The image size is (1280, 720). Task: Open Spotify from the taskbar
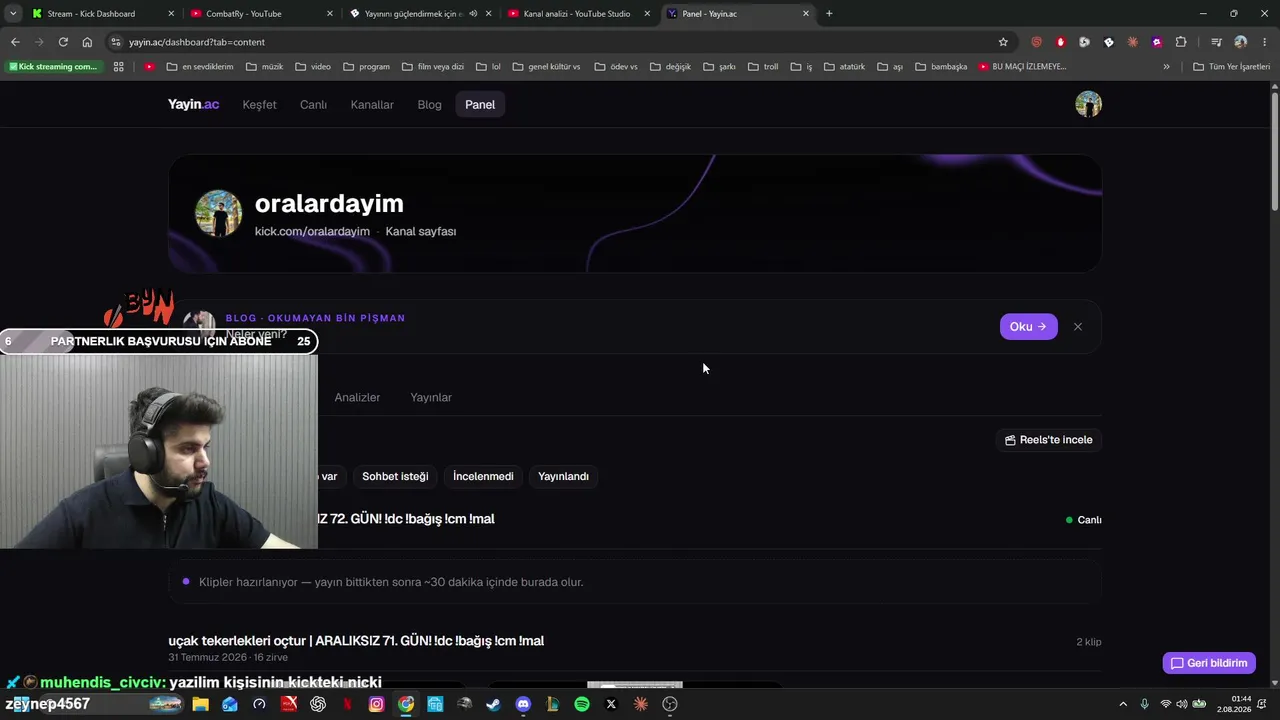point(581,704)
